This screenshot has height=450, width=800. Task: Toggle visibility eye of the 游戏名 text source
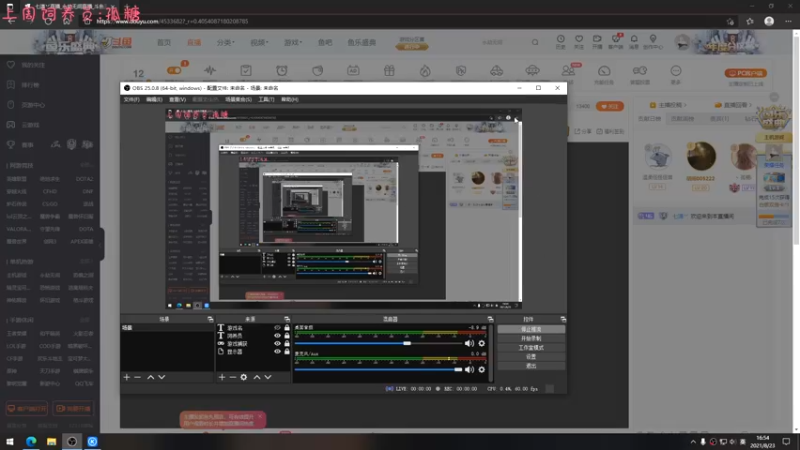point(277,328)
